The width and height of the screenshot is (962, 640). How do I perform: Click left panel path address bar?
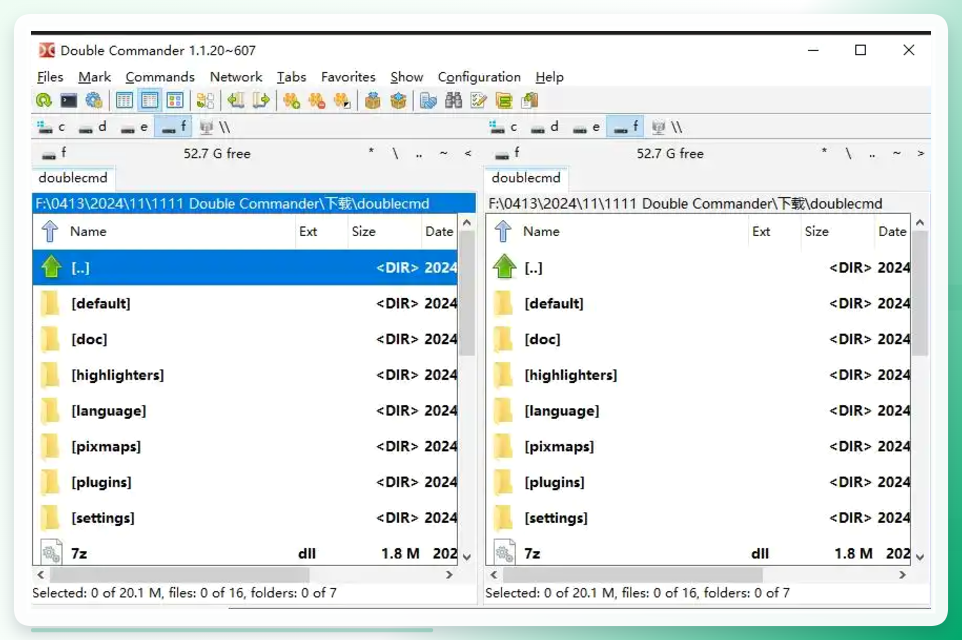(x=254, y=204)
